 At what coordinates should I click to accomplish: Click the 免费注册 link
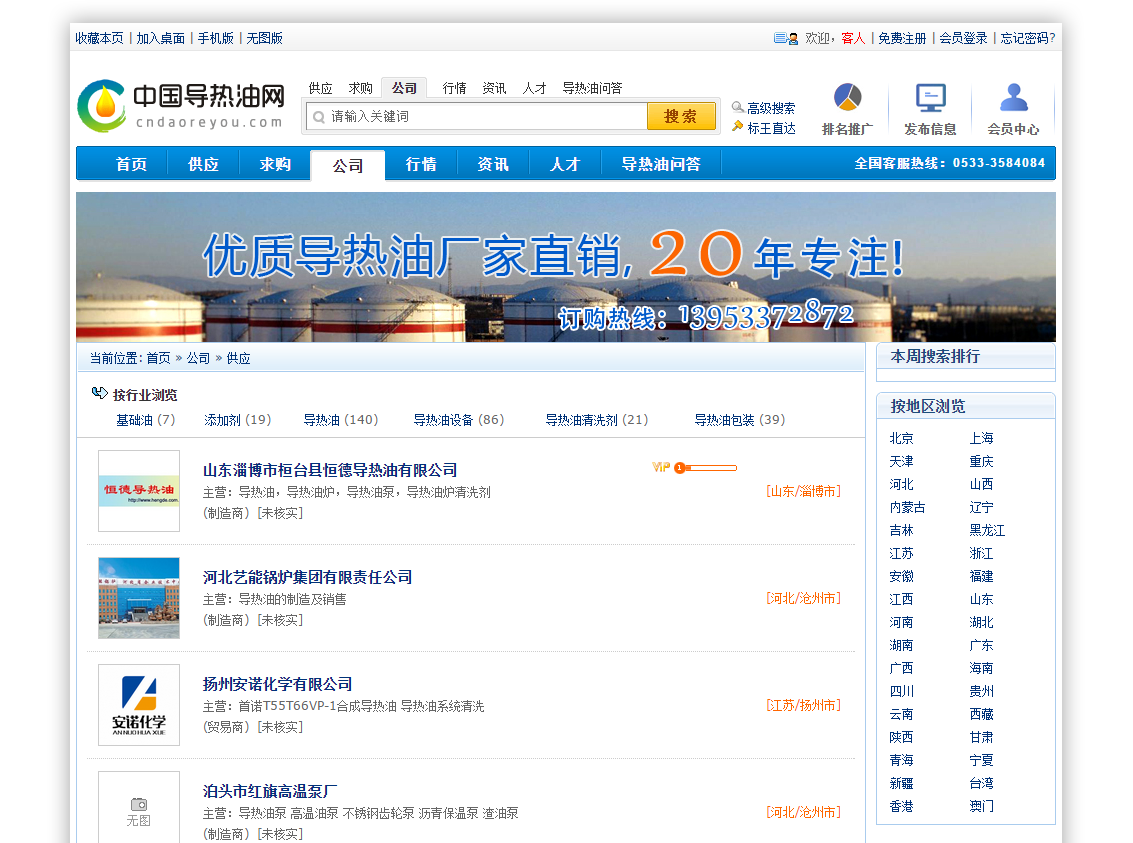(902, 38)
